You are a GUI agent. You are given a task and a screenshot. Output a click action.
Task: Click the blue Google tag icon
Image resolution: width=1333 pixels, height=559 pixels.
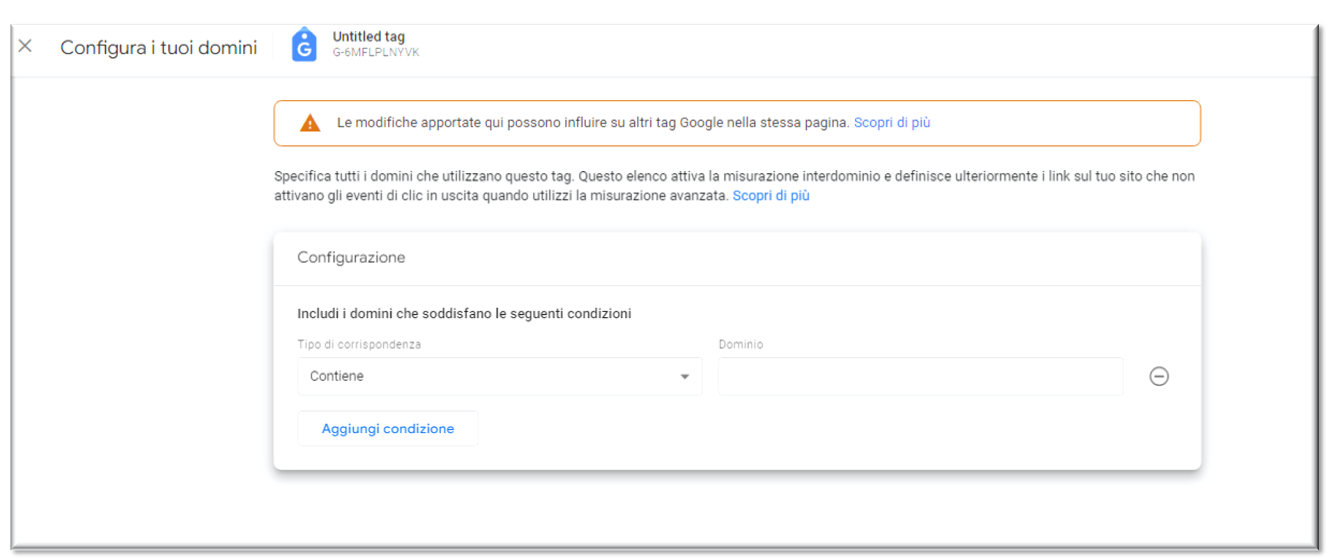coord(304,45)
